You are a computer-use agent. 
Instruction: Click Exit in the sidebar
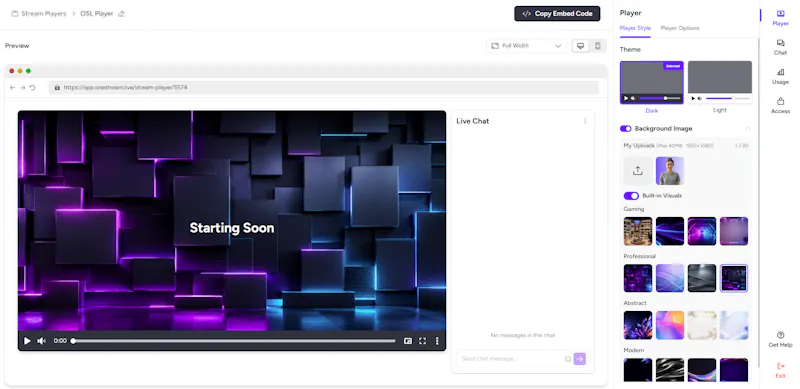[x=780, y=370]
